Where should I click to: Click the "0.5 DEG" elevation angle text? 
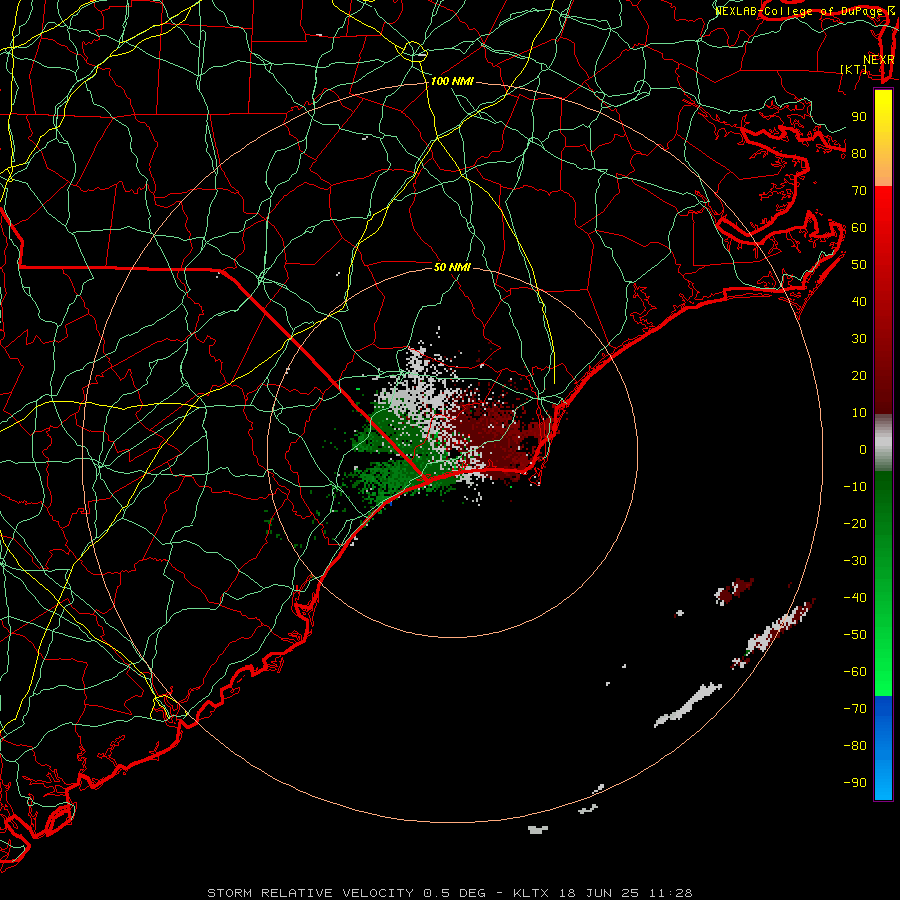point(454,893)
